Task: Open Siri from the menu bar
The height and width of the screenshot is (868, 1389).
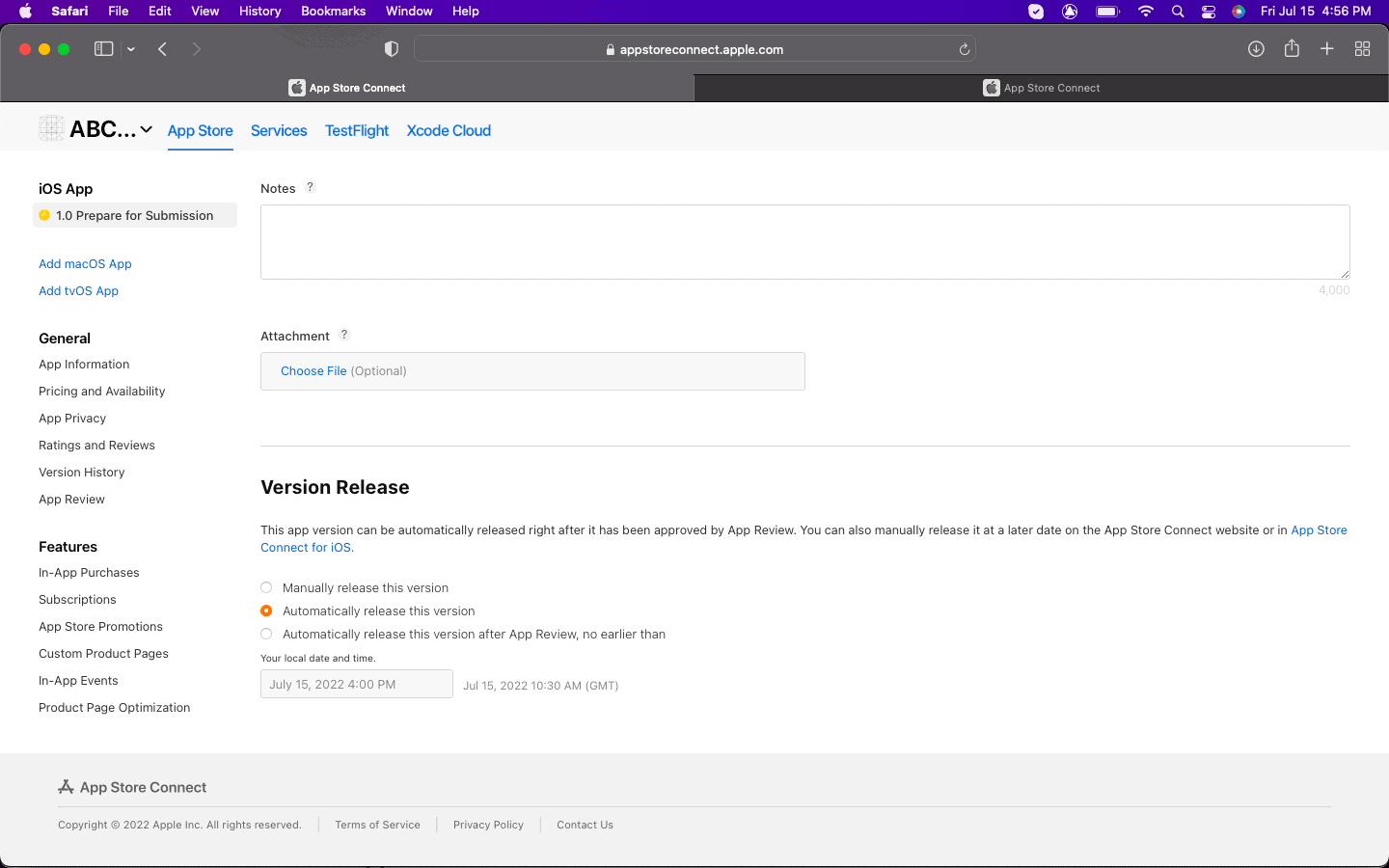Action: pos(1239,12)
